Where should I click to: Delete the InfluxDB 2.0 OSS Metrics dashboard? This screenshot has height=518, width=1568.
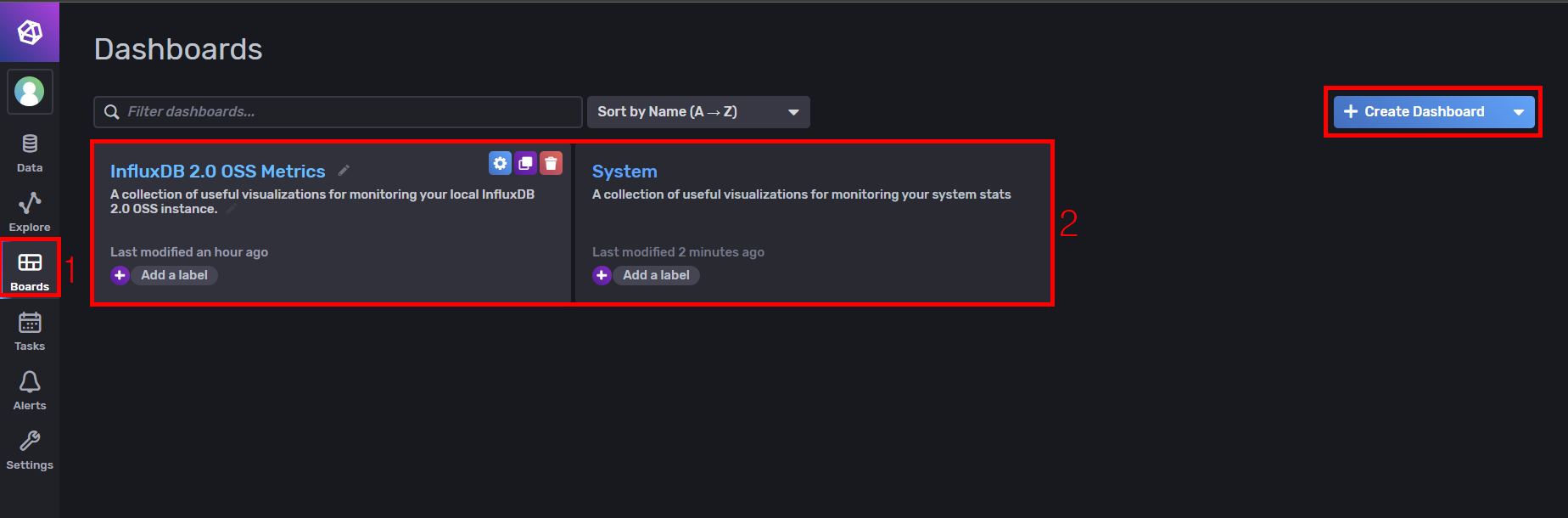point(551,163)
